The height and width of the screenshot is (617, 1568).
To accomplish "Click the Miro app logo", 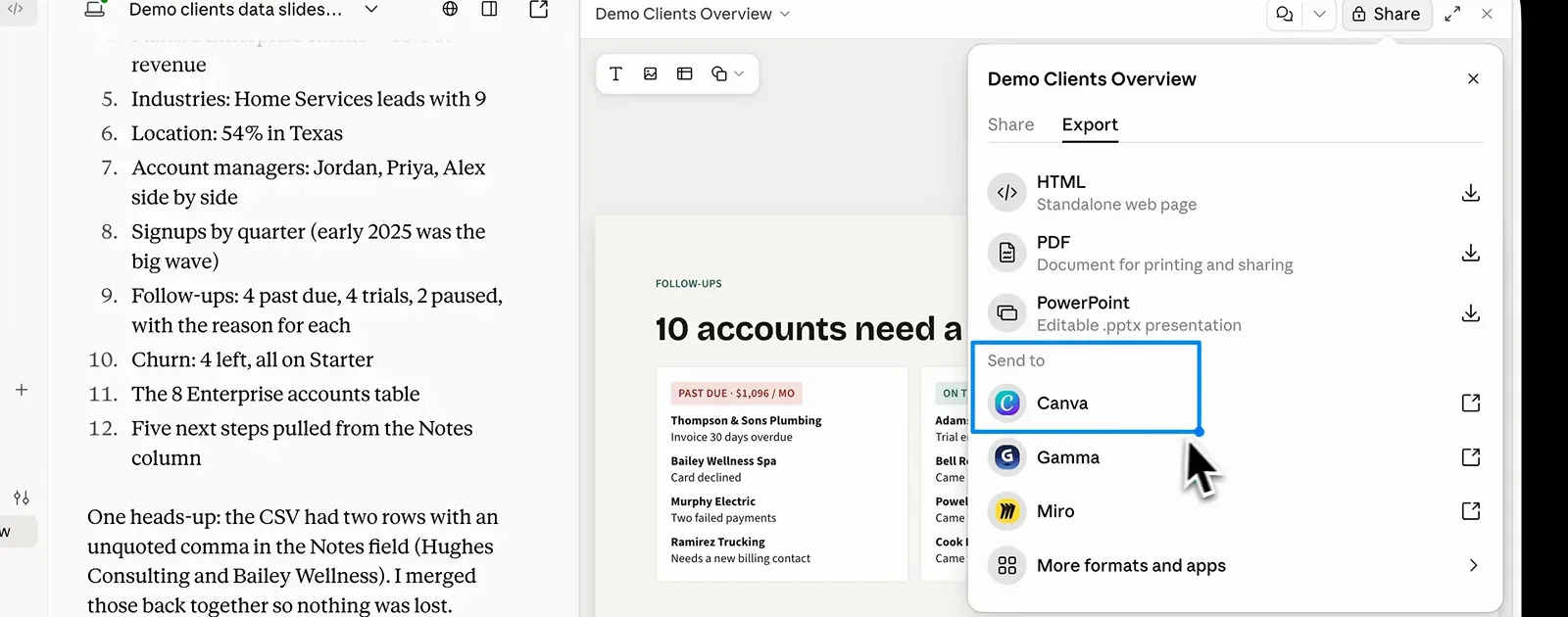I will [1006, 511].
